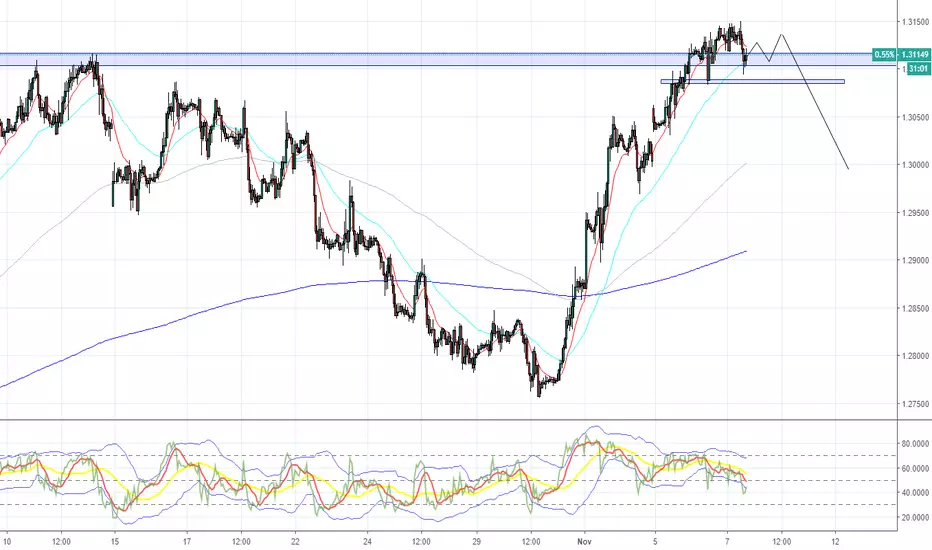
Task: Click the 40.0000 indicator scale label
Action: pos(915,493)
